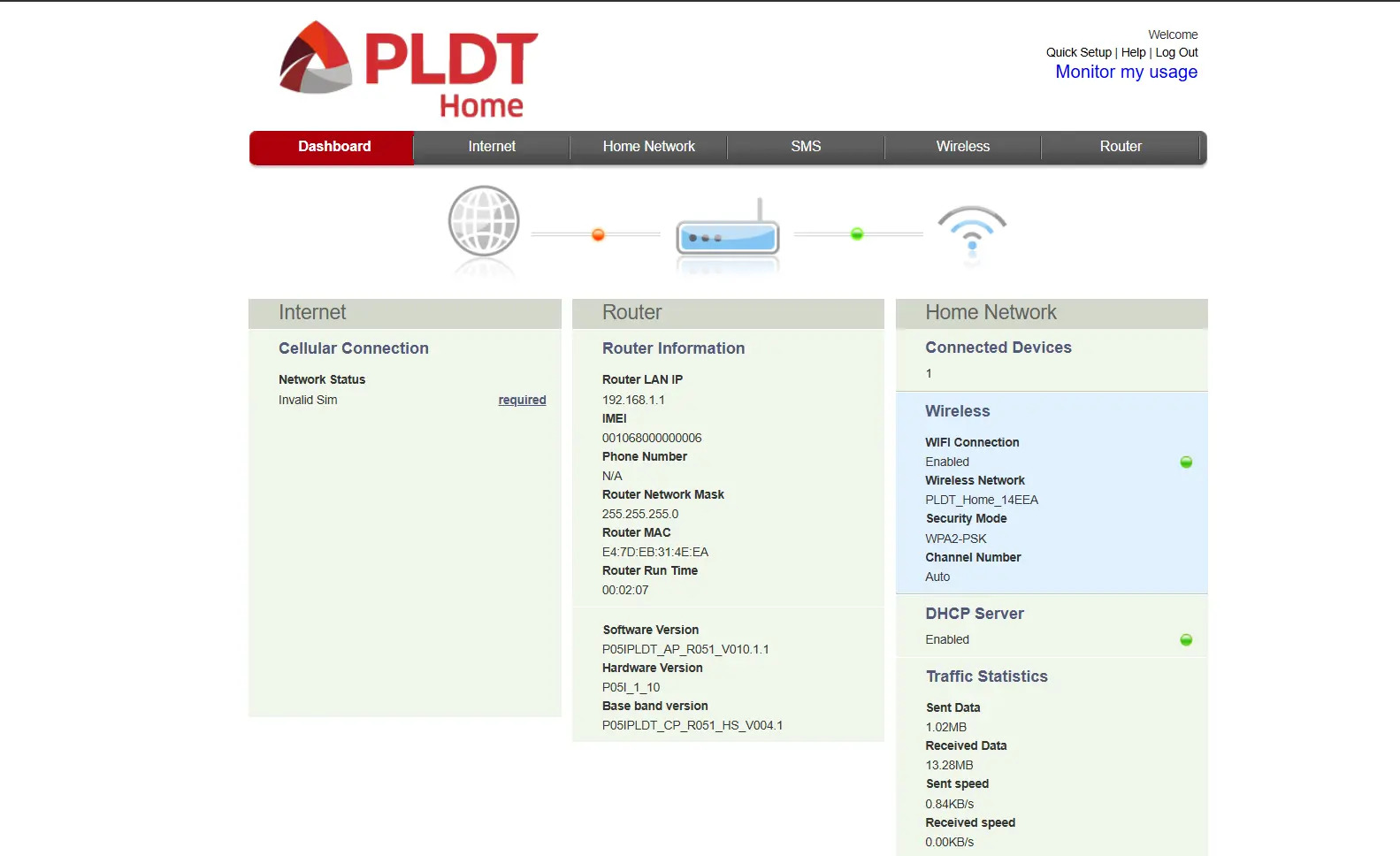
Task: Click the Welcome text at top
Action: 1174,34
